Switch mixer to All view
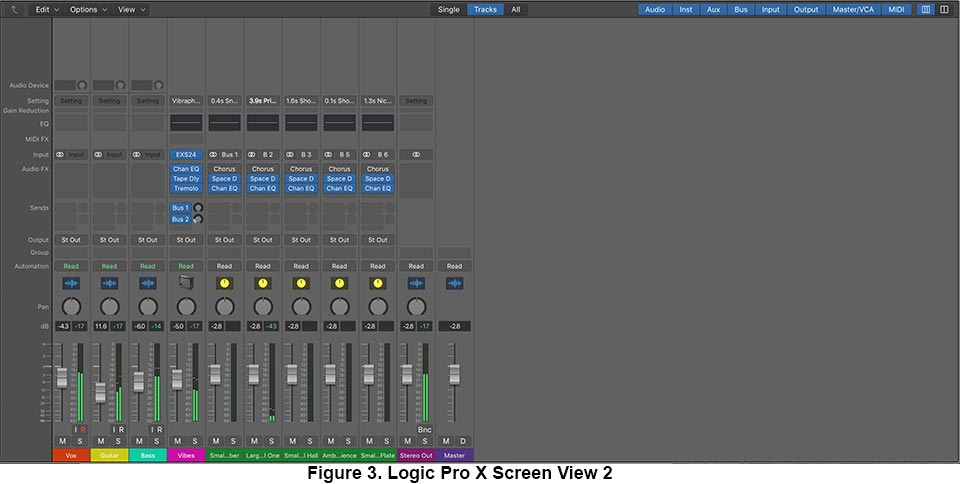Screen dimensions: 960x484 [x=516, y=9]
